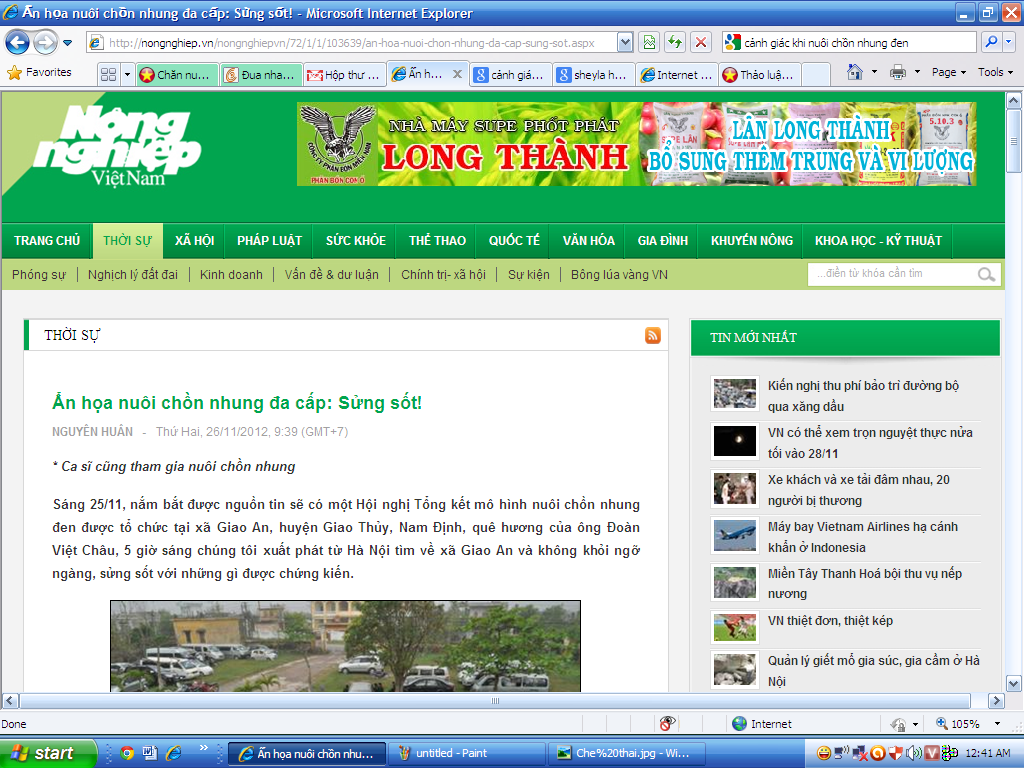Click the nguyệt thực news thumbnail
The image size is (1024, 768).
(734, 441)
